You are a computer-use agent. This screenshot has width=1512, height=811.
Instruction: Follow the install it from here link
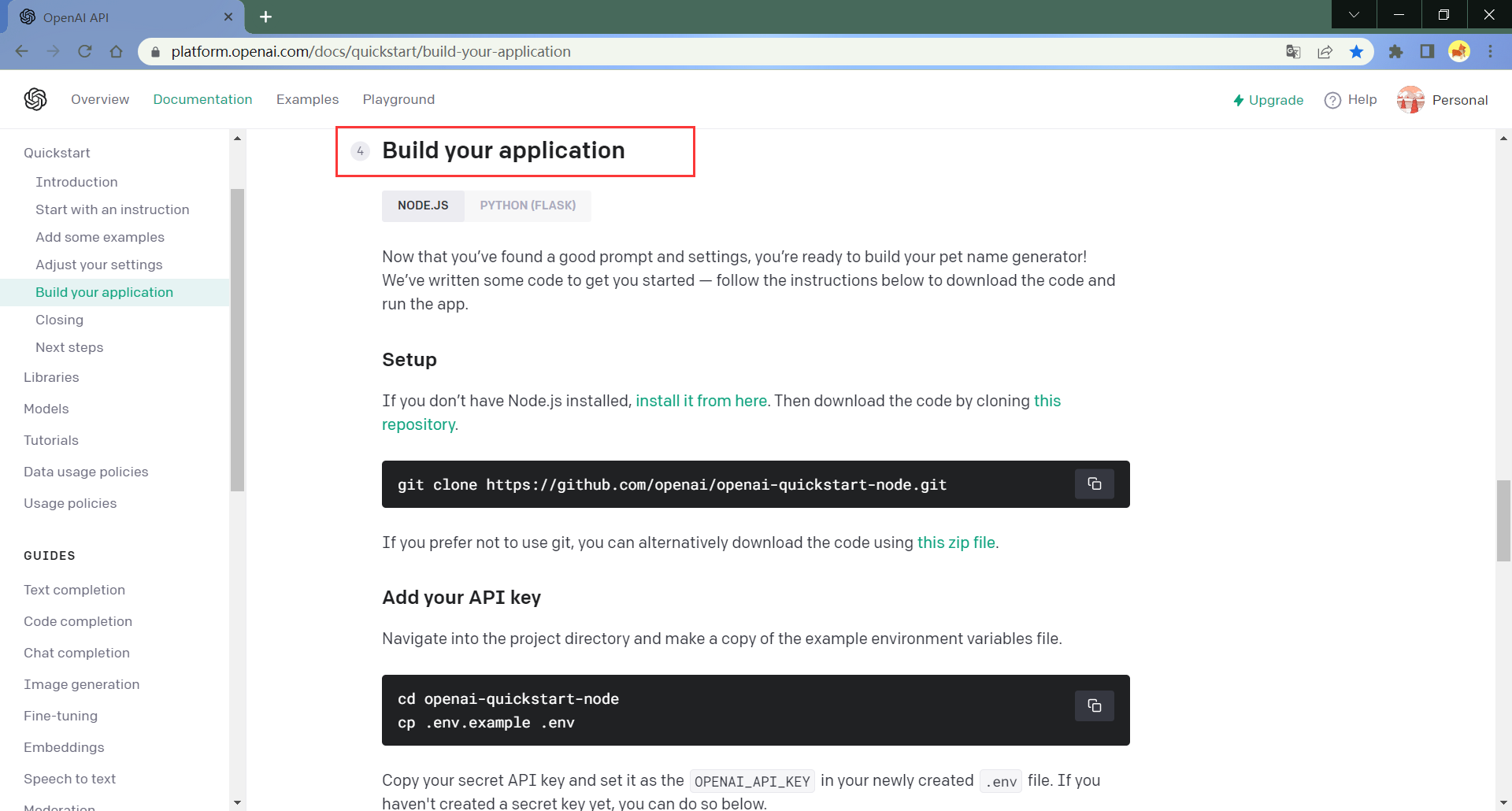pyautogui.click(x=701, y=401)
